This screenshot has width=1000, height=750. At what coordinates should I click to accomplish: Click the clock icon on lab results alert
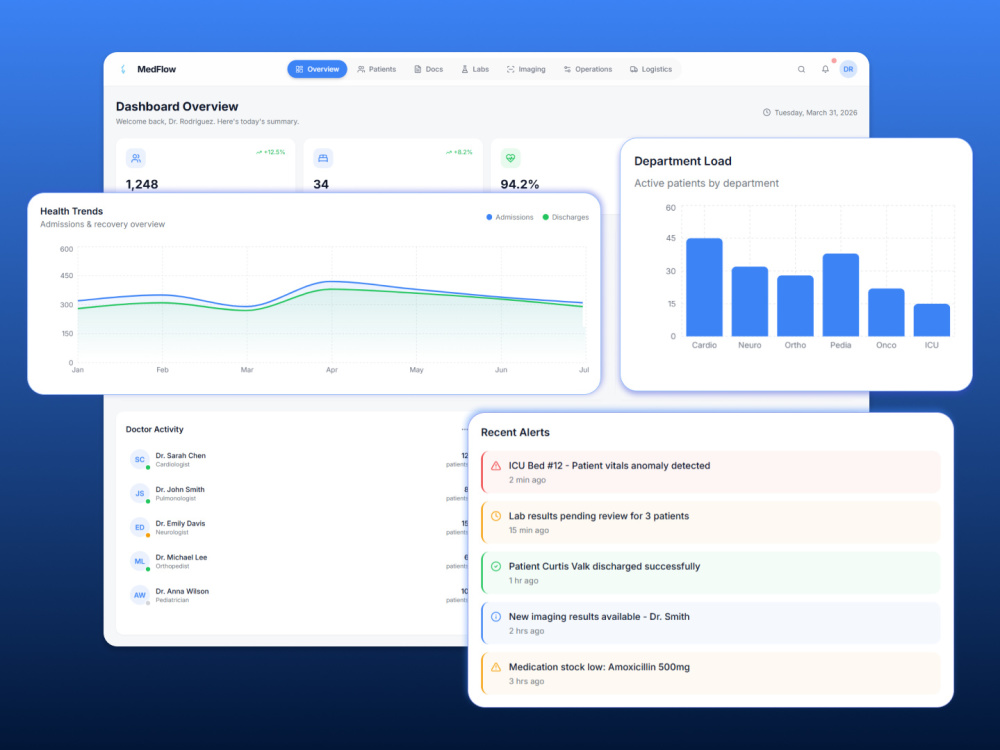pos(496,516)
